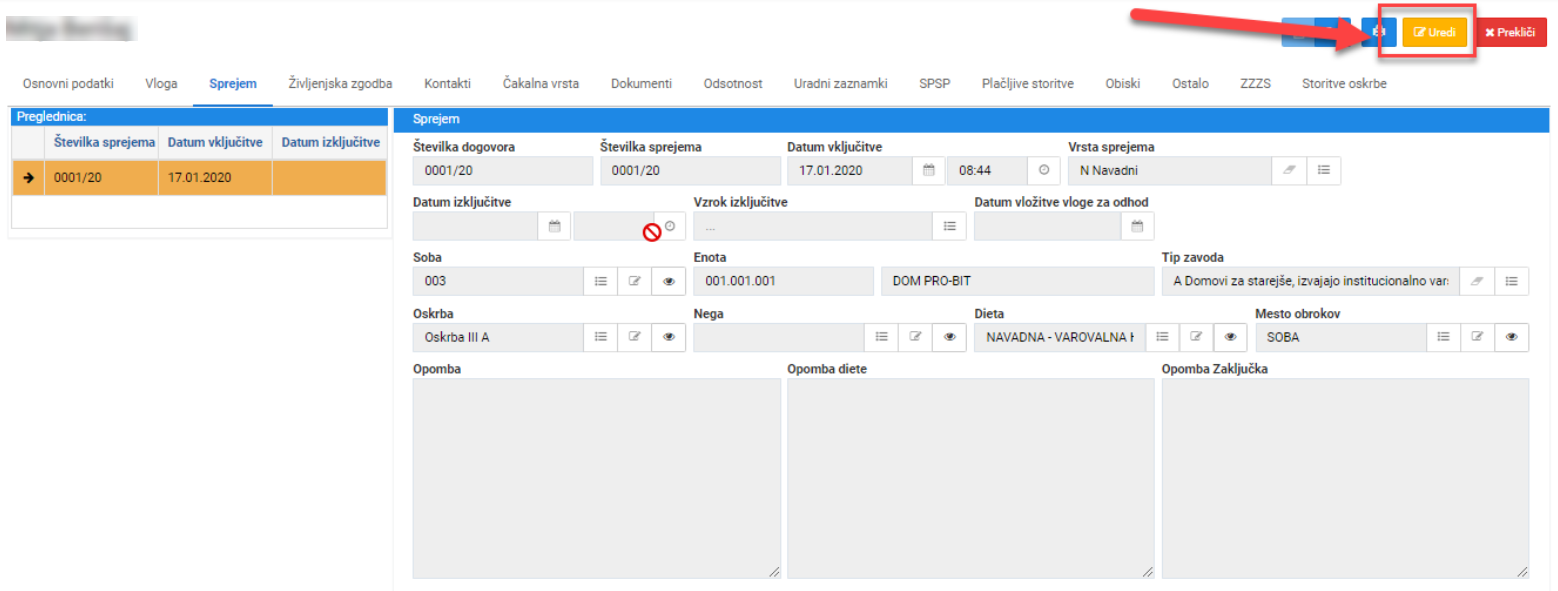1558x591 pixels.
Task: Click the edit icon next to Soba
Action: (634, 281)
